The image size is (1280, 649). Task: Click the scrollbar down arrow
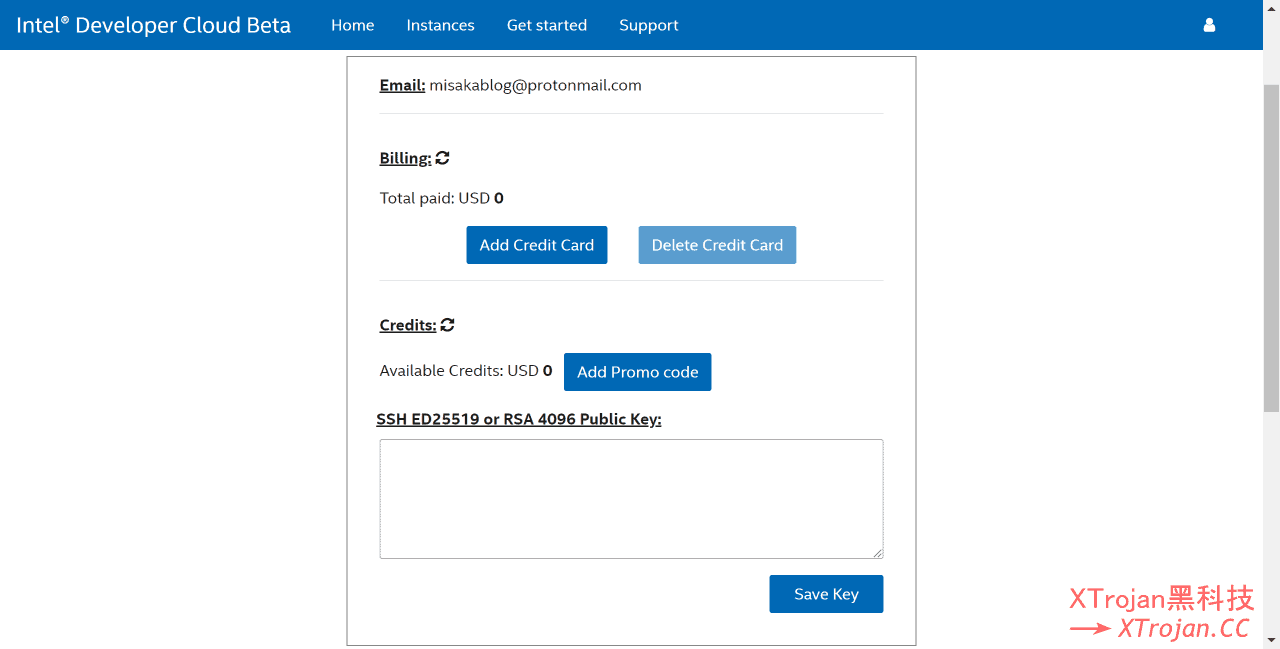pos(1271,639)
